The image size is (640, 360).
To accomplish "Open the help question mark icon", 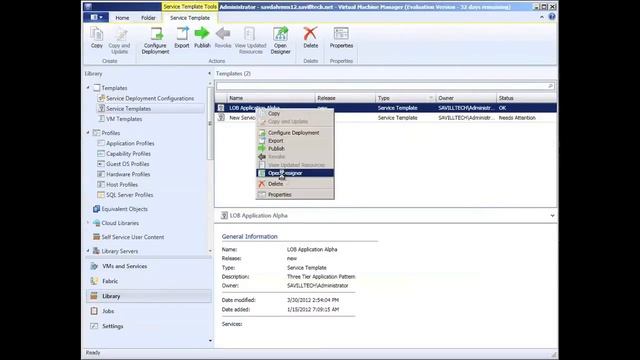I will pyautogui.click(x=552, y=17).
